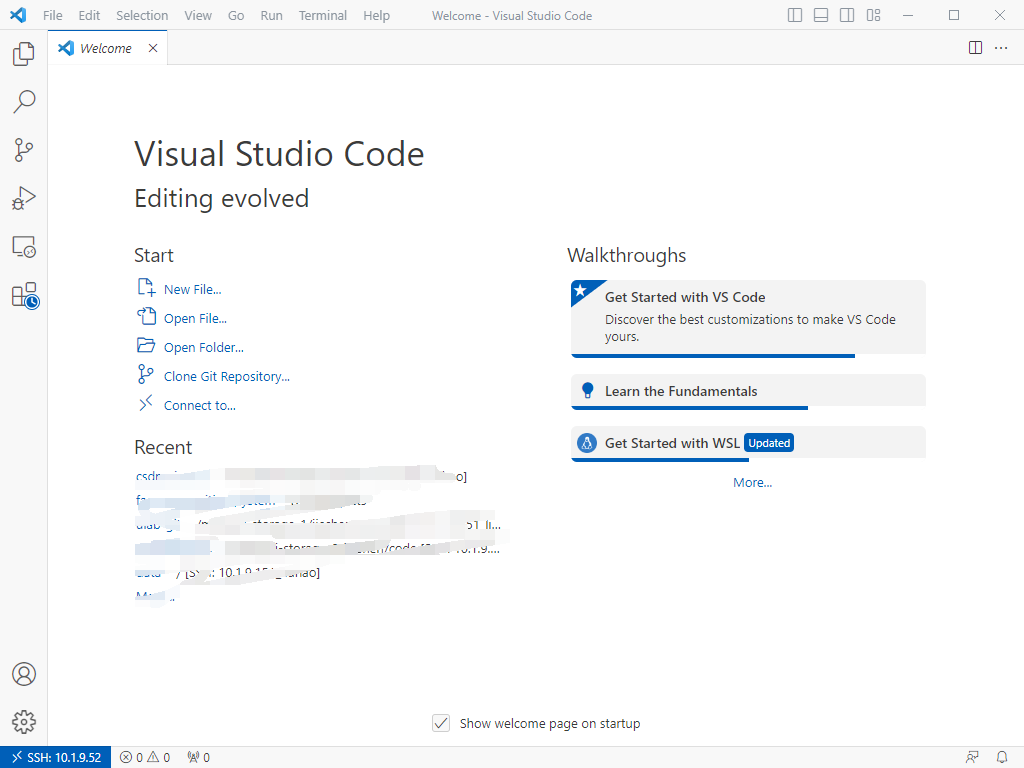Screen dimensions: 1024x768
Task: Open Get Started with VS Code walkthrough
Action: (748, 318)
